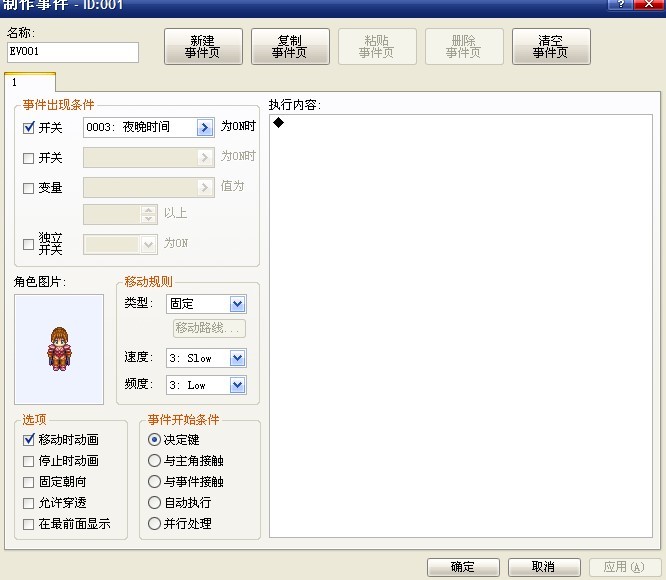This screenshot has height=580, width=666.
Task: Check the 独立开关 condition checkbox
Action: (28, 244)
